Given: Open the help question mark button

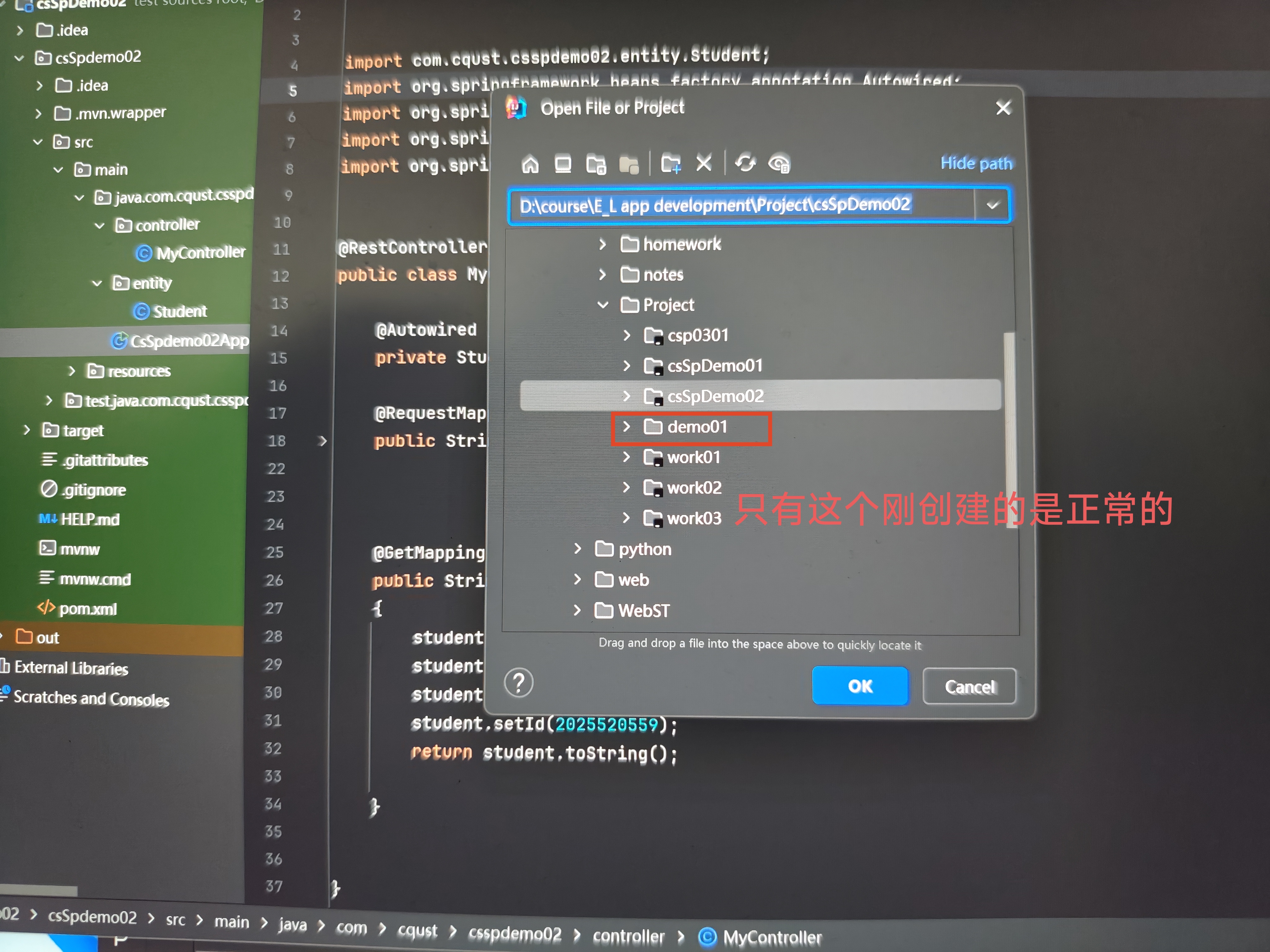Looking at the screenshot, I should coord(518,683).
